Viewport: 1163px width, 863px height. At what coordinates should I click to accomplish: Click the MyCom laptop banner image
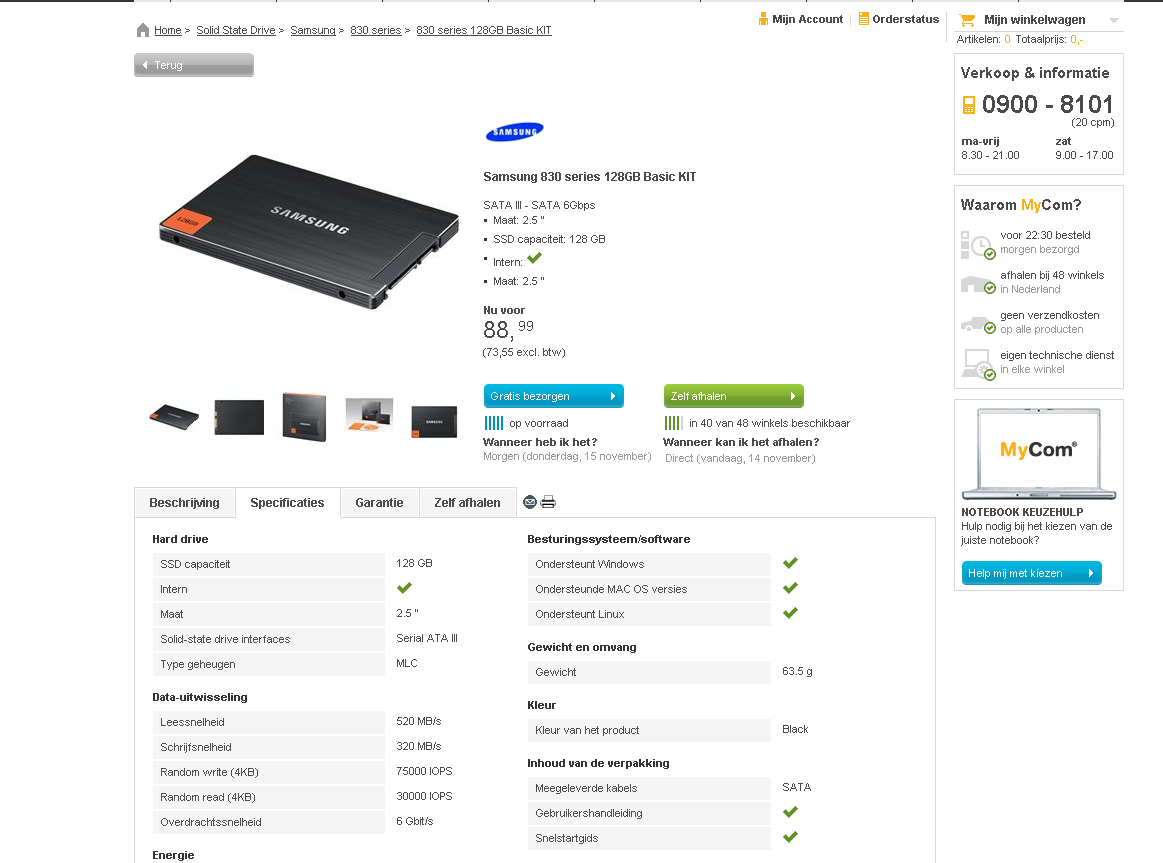(1038, 453)
